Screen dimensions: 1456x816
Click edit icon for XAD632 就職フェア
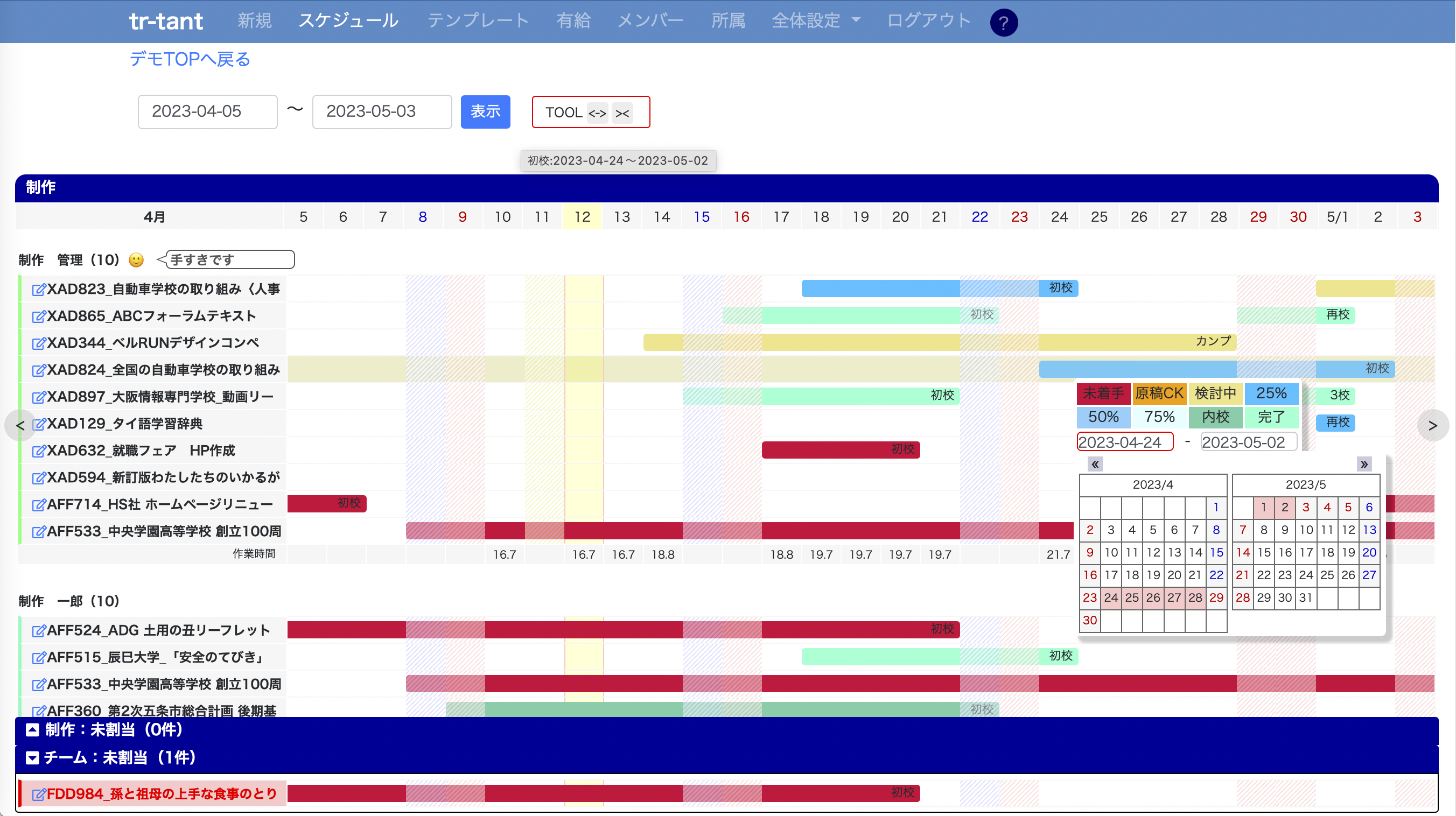point(38,452)
